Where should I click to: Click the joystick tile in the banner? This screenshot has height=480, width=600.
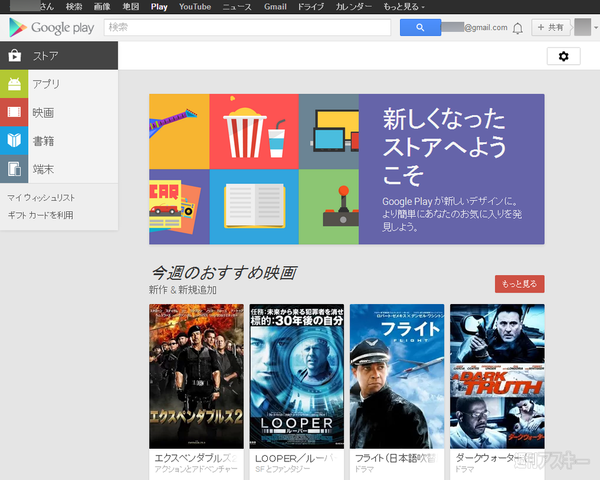point(329,207)
